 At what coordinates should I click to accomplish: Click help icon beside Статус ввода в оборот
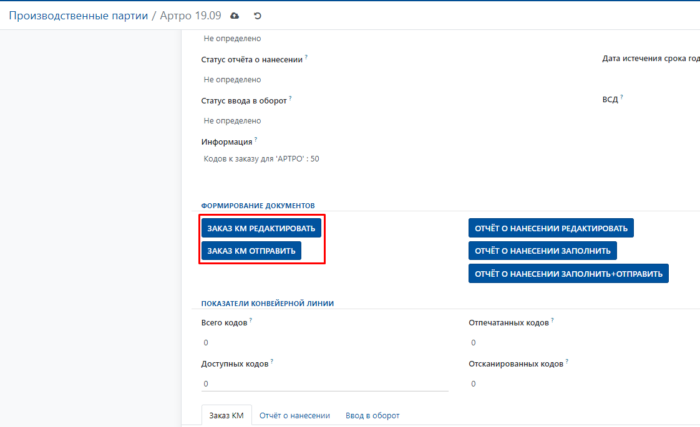pyautogui.click(x=291, y=99)
